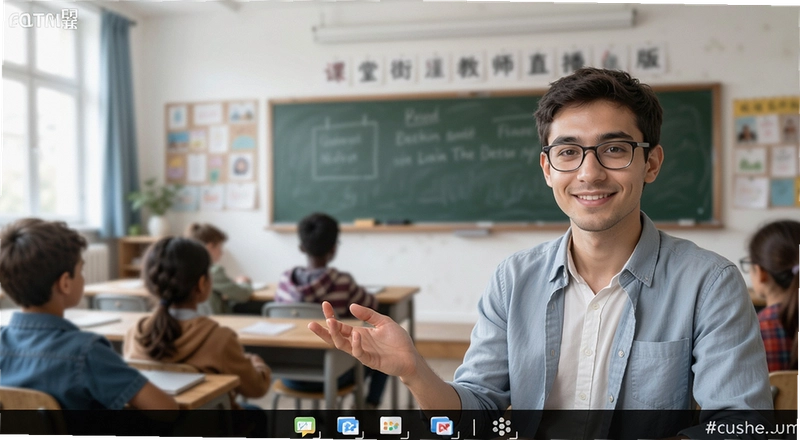Expand corner arrow beside dotted flower icon

point(514,435)
